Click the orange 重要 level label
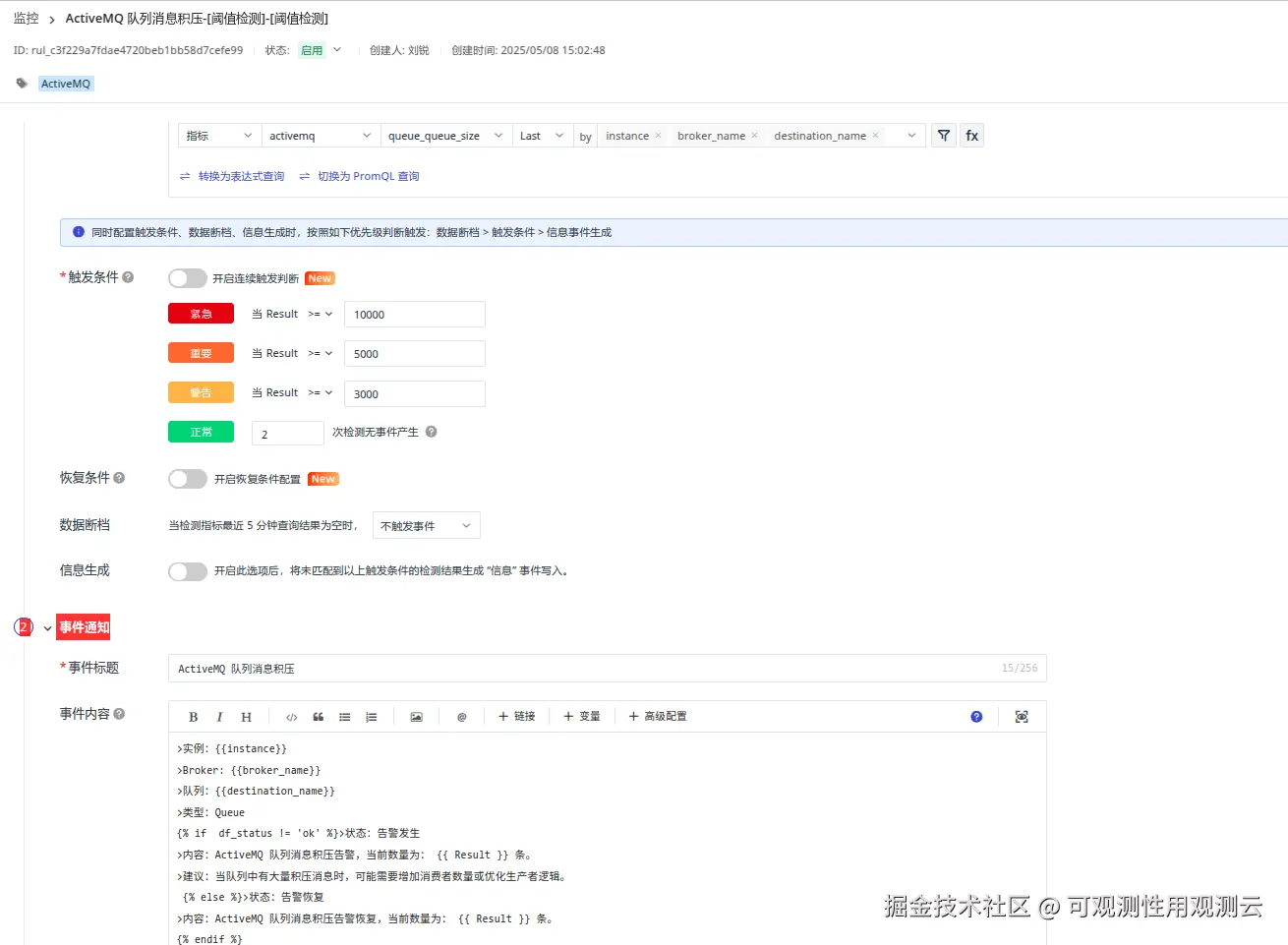This screenshot has width=1288, height=945. click(x=201, y=353)
